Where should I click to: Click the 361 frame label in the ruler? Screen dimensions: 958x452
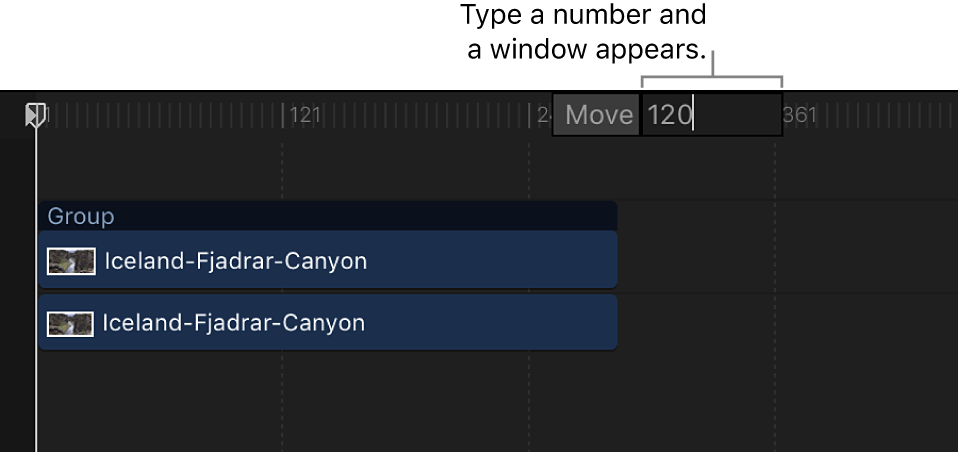pyautogui.click(x=800, y=115)
